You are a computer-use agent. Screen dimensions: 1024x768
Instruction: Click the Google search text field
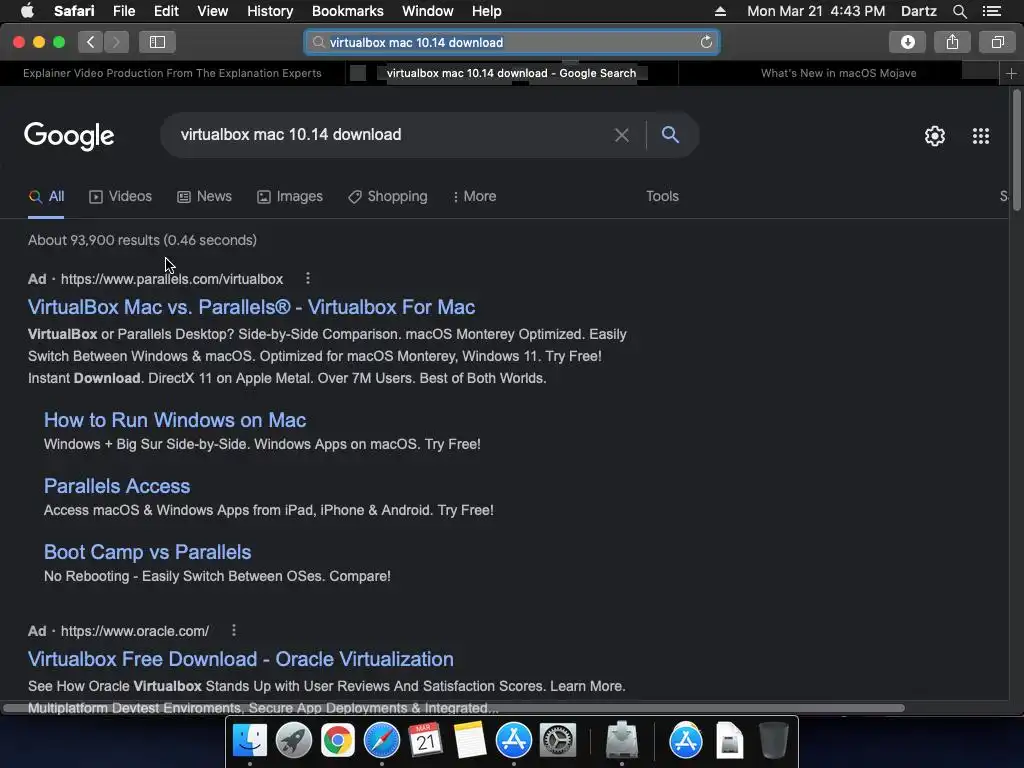392,135
